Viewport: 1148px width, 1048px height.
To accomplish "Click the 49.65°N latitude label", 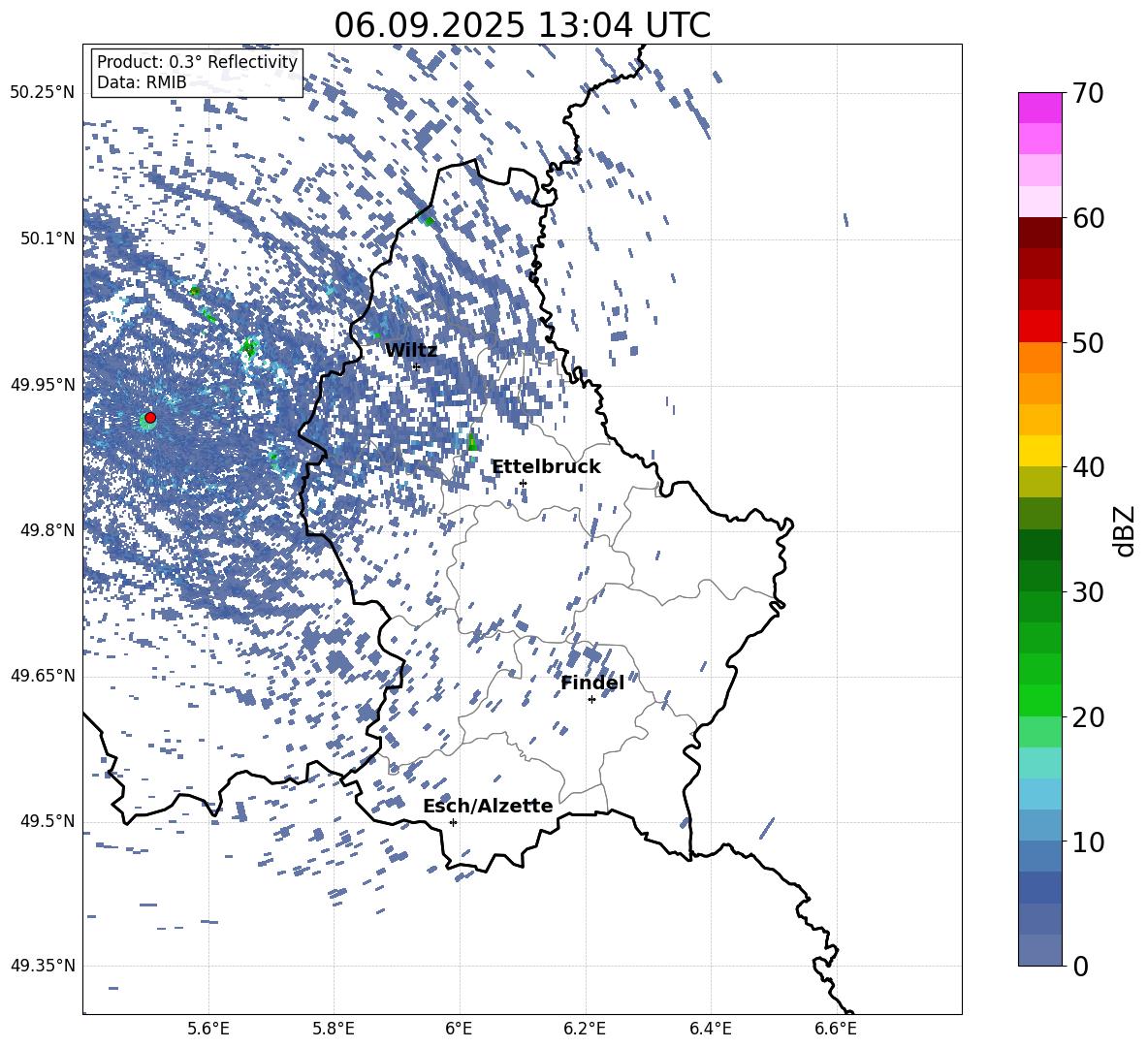I will pyautogui.click(x=43, y=675).
